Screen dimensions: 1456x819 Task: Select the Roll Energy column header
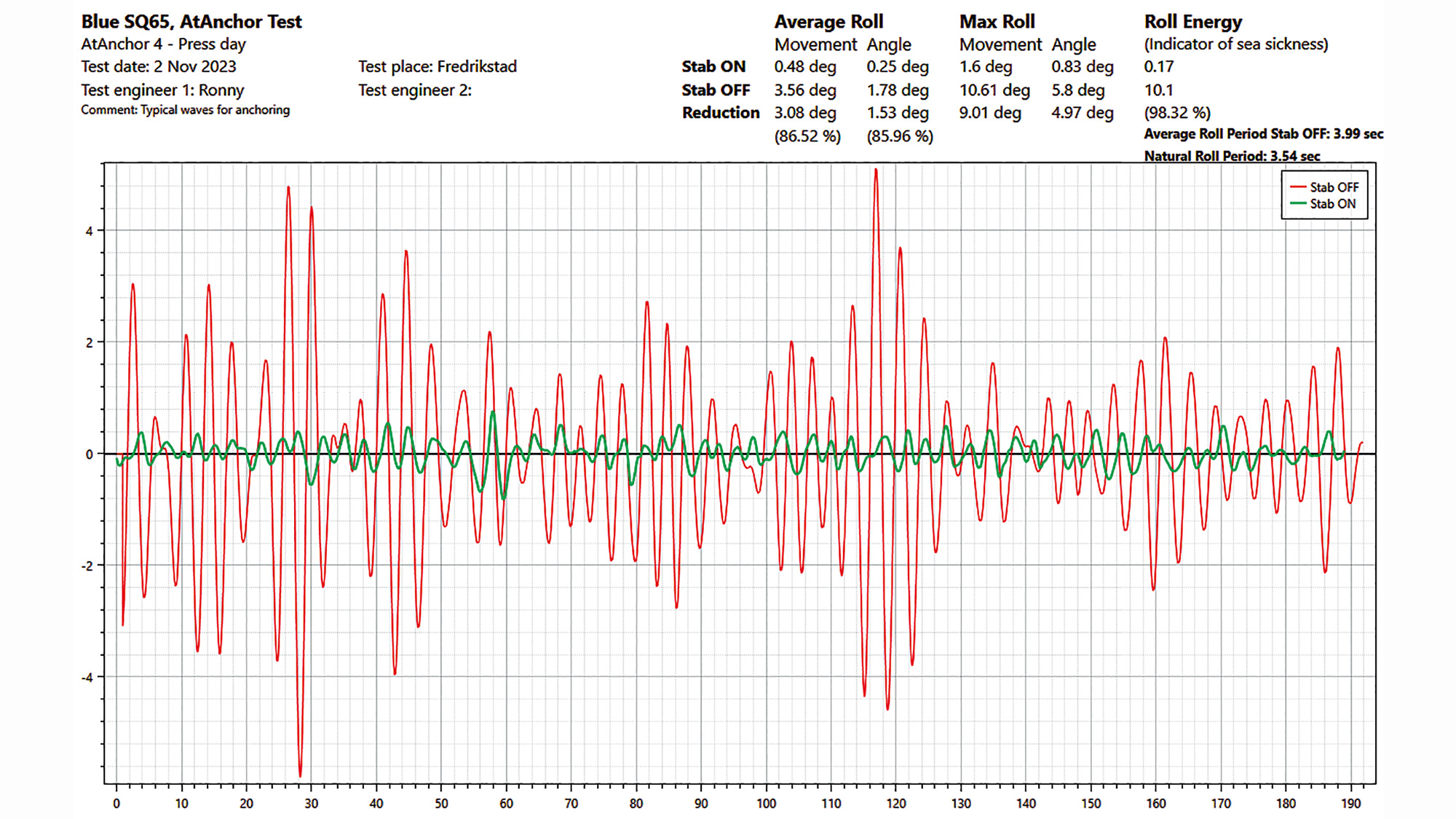(1192, 22)
